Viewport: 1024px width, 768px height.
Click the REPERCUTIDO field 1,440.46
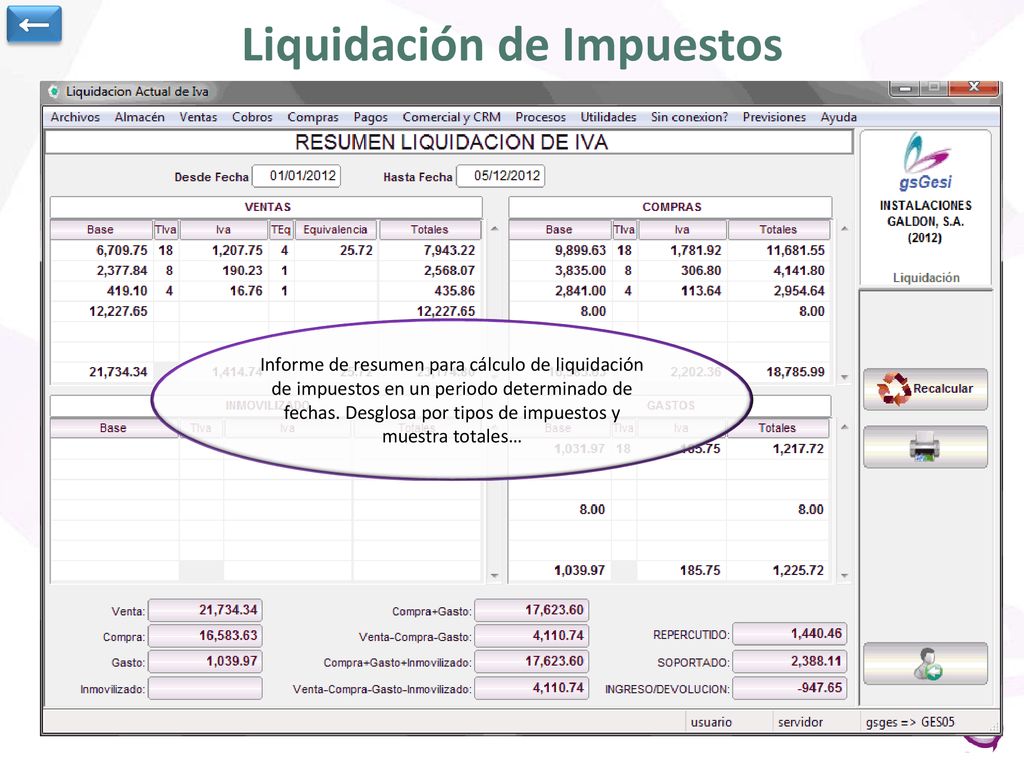point(790,633)
